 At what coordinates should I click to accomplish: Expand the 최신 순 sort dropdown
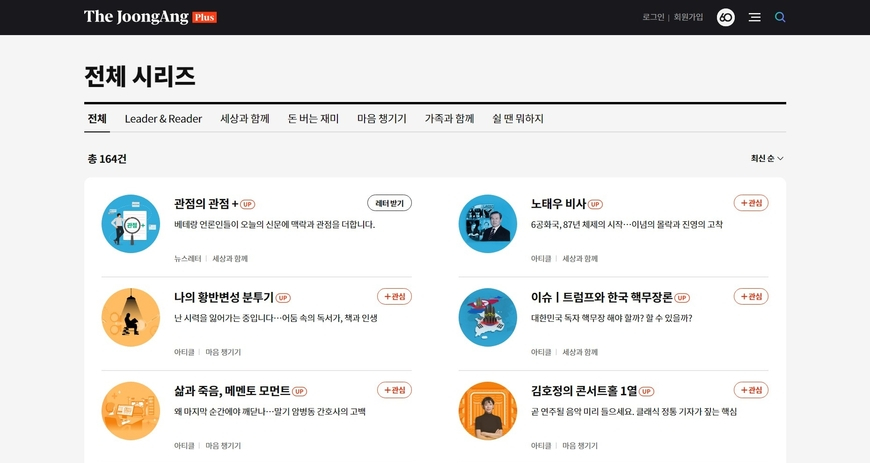click(x=767, y=158)
